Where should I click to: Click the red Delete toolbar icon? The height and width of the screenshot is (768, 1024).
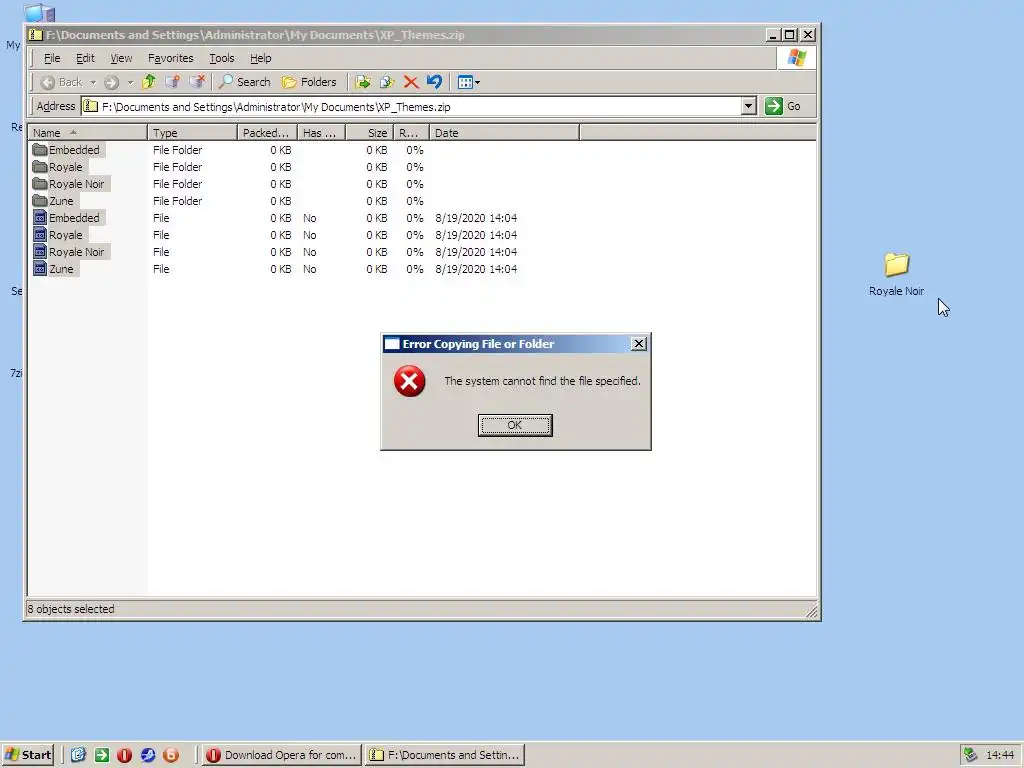pyautogui.click(x=411, y=82)
